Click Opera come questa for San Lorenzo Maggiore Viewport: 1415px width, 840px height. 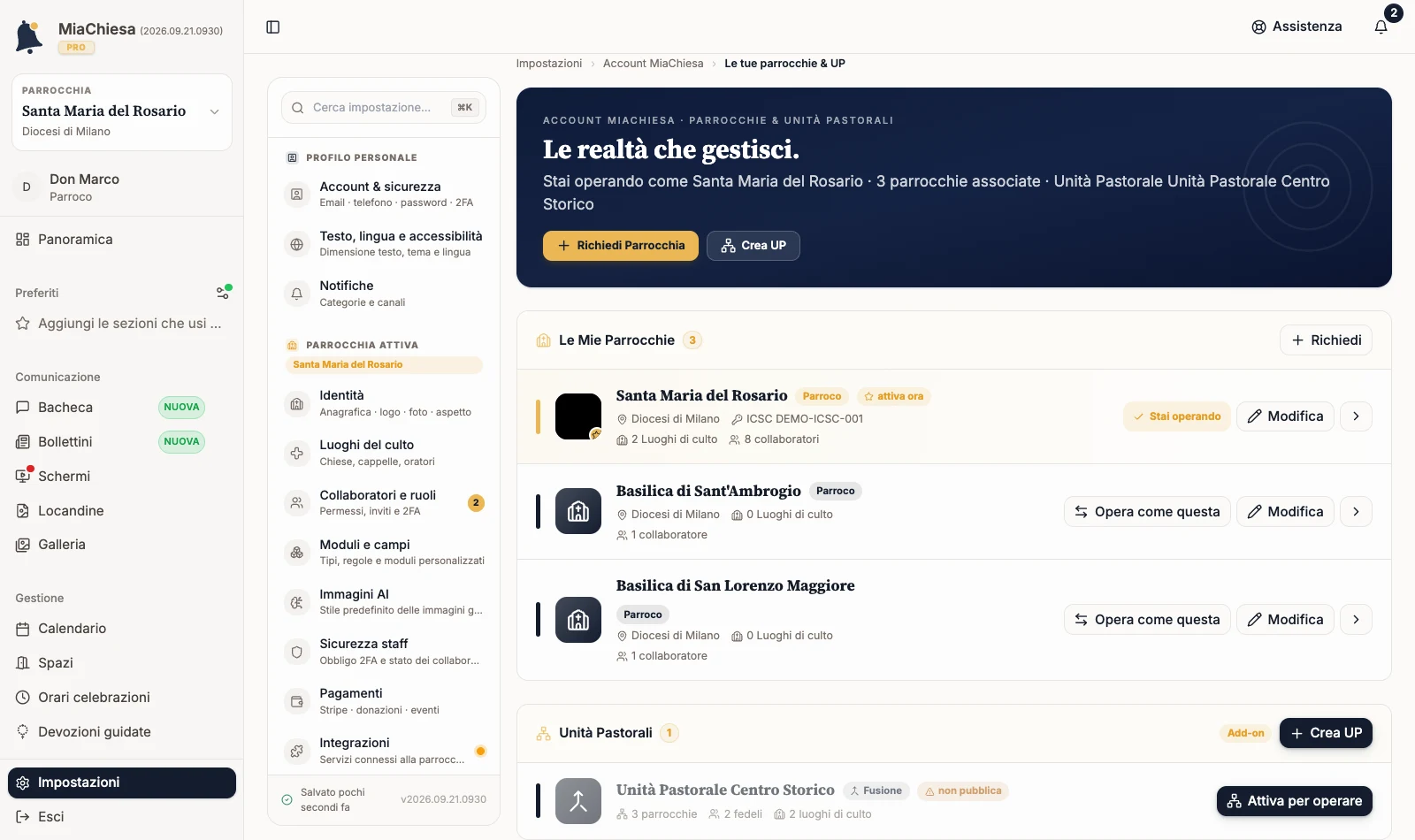pyautogui.click(x=1147, y=620)
